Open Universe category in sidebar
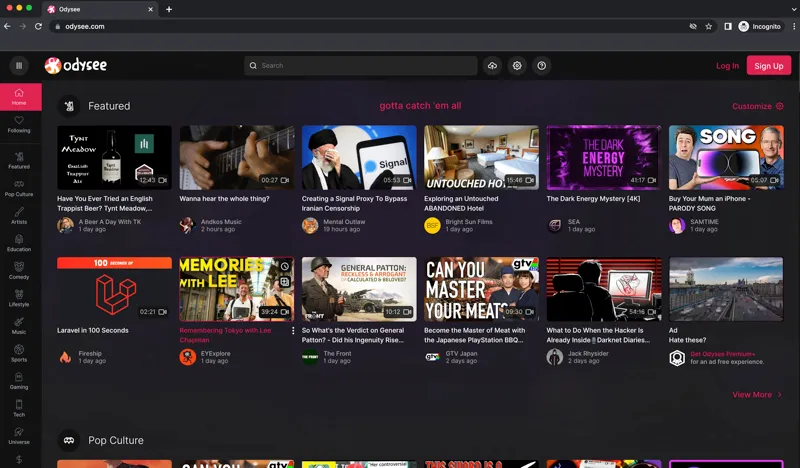This screenshot has height=468, width=800. (20, 436)
